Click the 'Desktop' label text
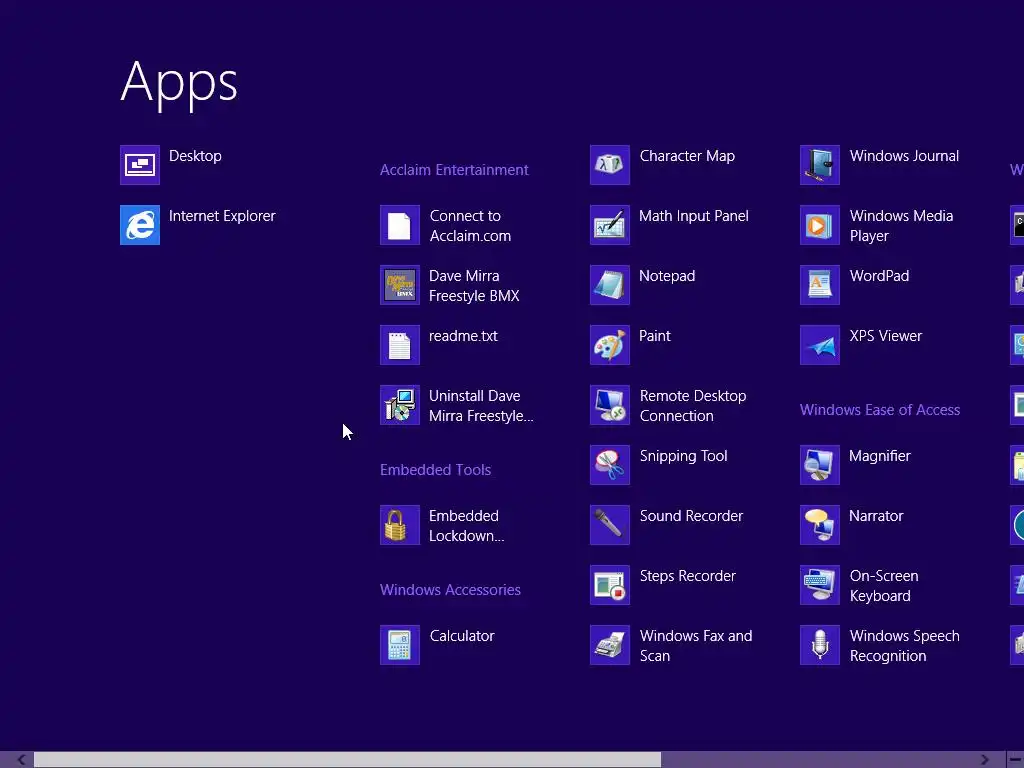 [195, 156]
